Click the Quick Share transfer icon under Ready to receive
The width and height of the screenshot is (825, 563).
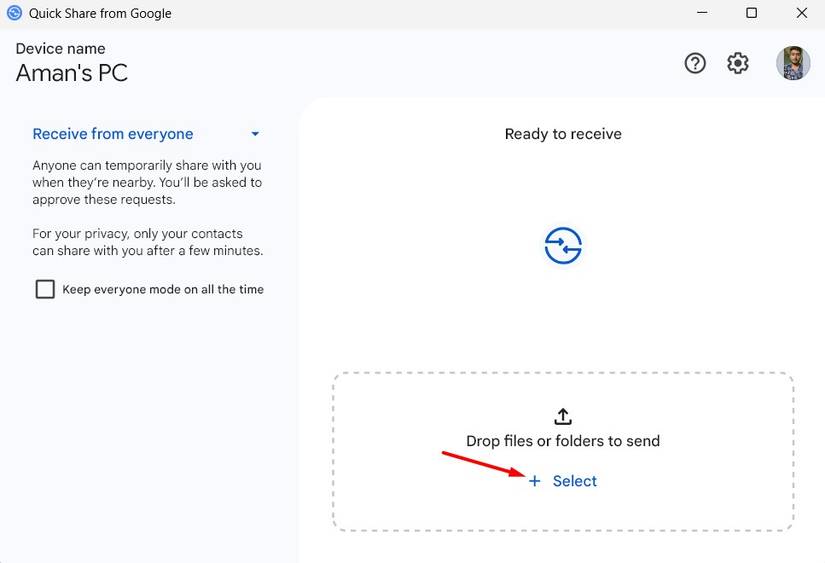[563, 246]
